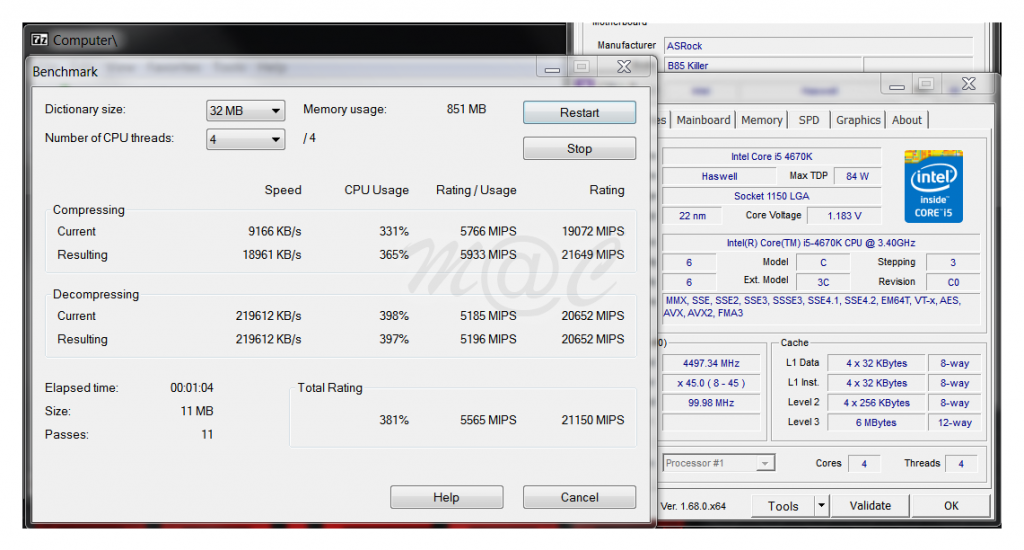
Task: Select the SPD tab
Action: click(809, 120)
